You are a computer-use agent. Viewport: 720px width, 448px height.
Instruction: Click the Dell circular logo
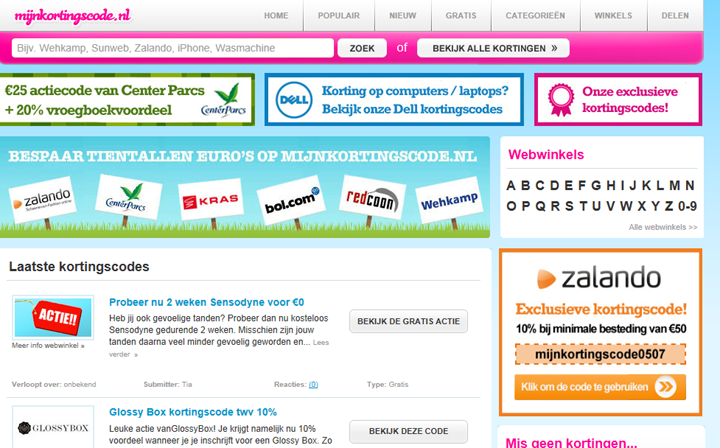tap(294, 100)
